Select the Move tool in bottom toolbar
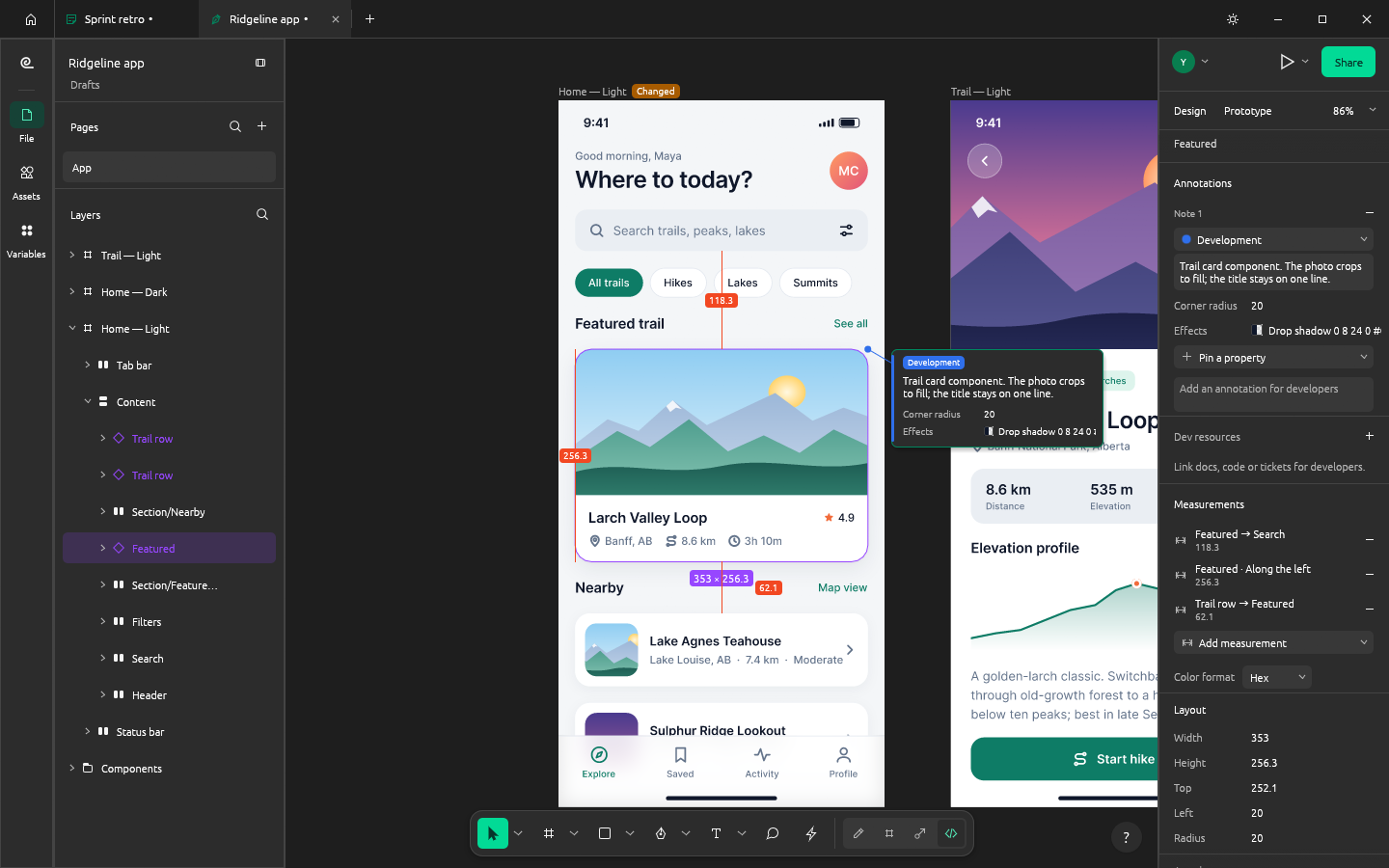Screen dimensions: 1389x868 pos(492,833)
